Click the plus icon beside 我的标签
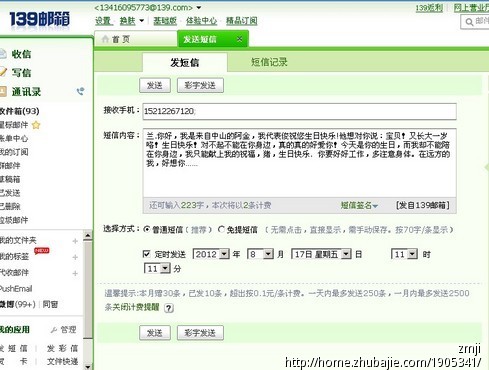The width and height of the screenshot is (489, 370). click(x=75, y=257)
